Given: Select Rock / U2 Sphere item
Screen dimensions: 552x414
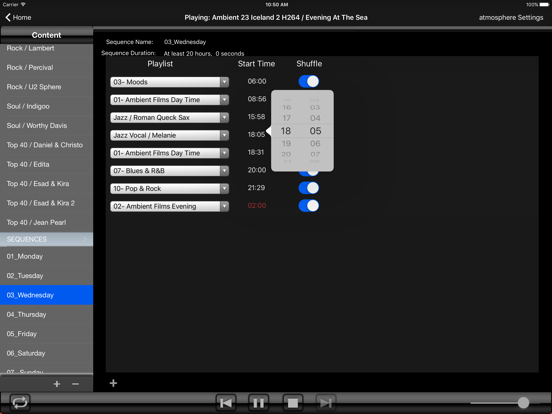Looking at the screenshot, I should 46,87.
